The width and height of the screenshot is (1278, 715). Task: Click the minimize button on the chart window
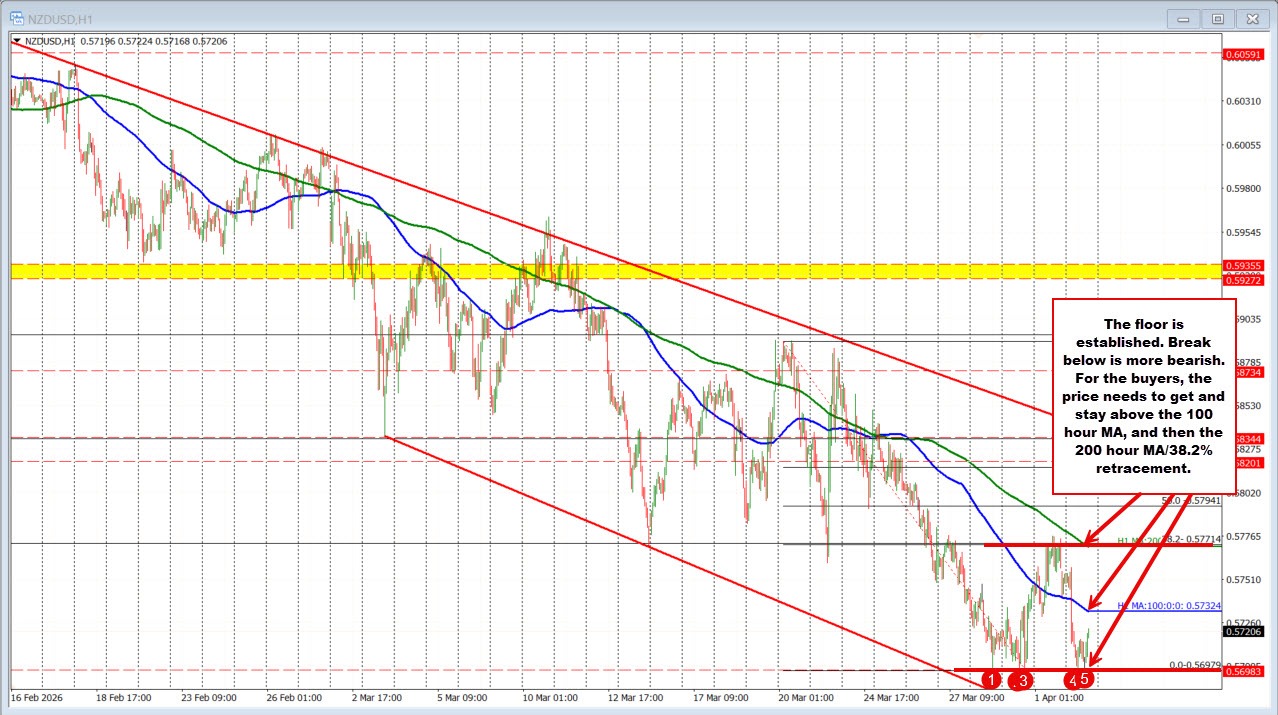point(1182,18)
